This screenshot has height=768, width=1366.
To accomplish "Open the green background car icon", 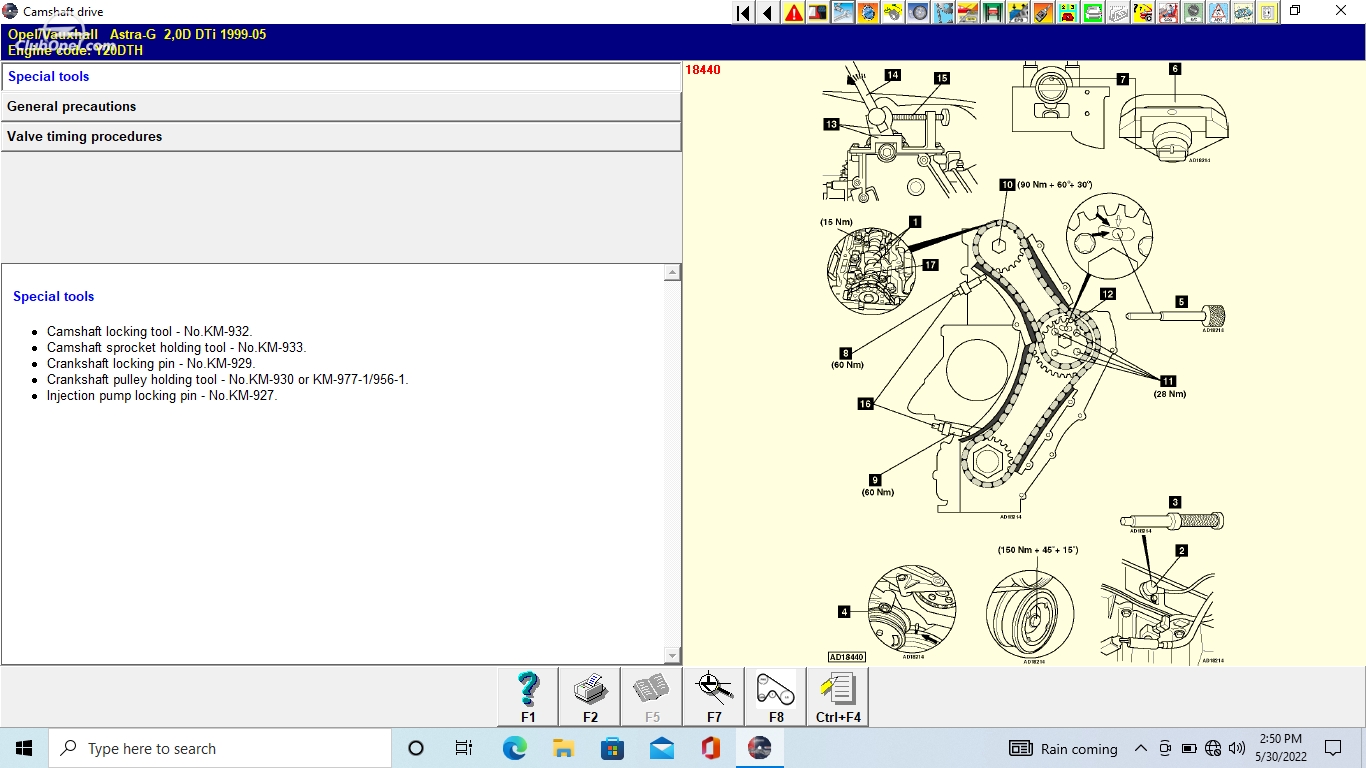I will point(1094,13).
